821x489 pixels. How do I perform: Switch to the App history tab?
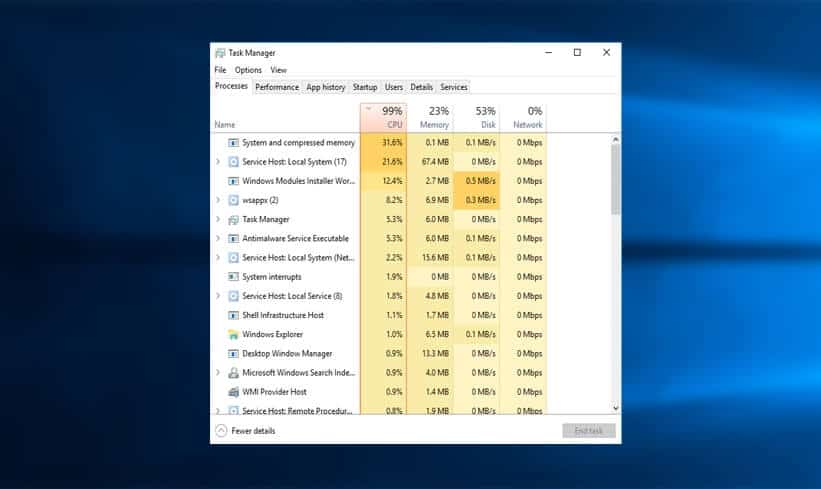click(x=326, y=87)
